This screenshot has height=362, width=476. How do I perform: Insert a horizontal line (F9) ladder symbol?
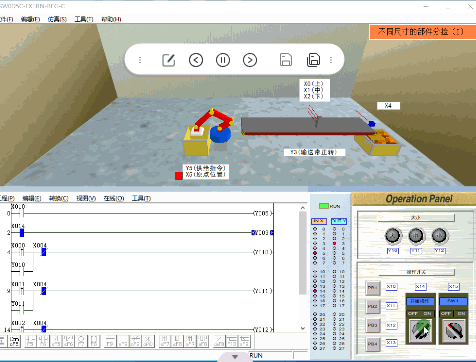coord(110,341)
